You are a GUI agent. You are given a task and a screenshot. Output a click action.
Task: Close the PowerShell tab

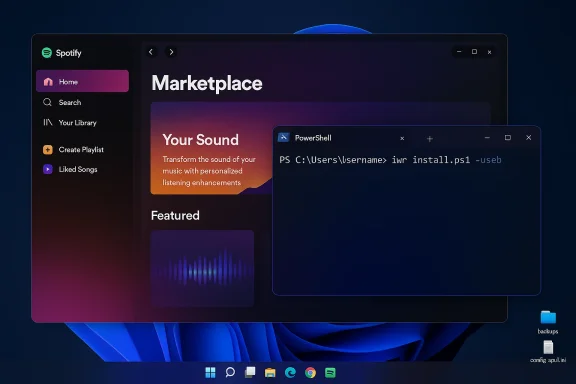402,139
